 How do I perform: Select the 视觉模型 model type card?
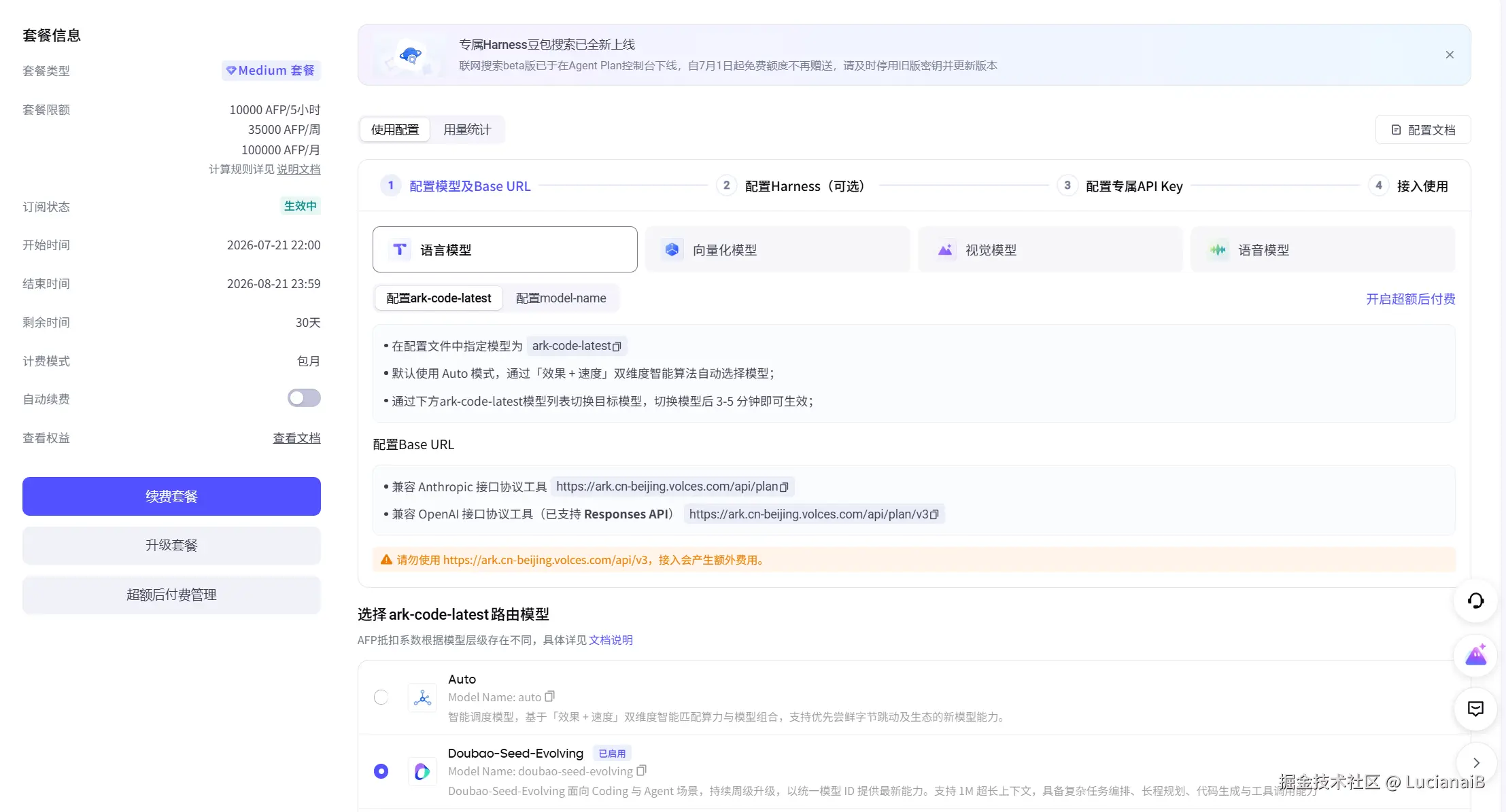click(x=1050, y=249)
